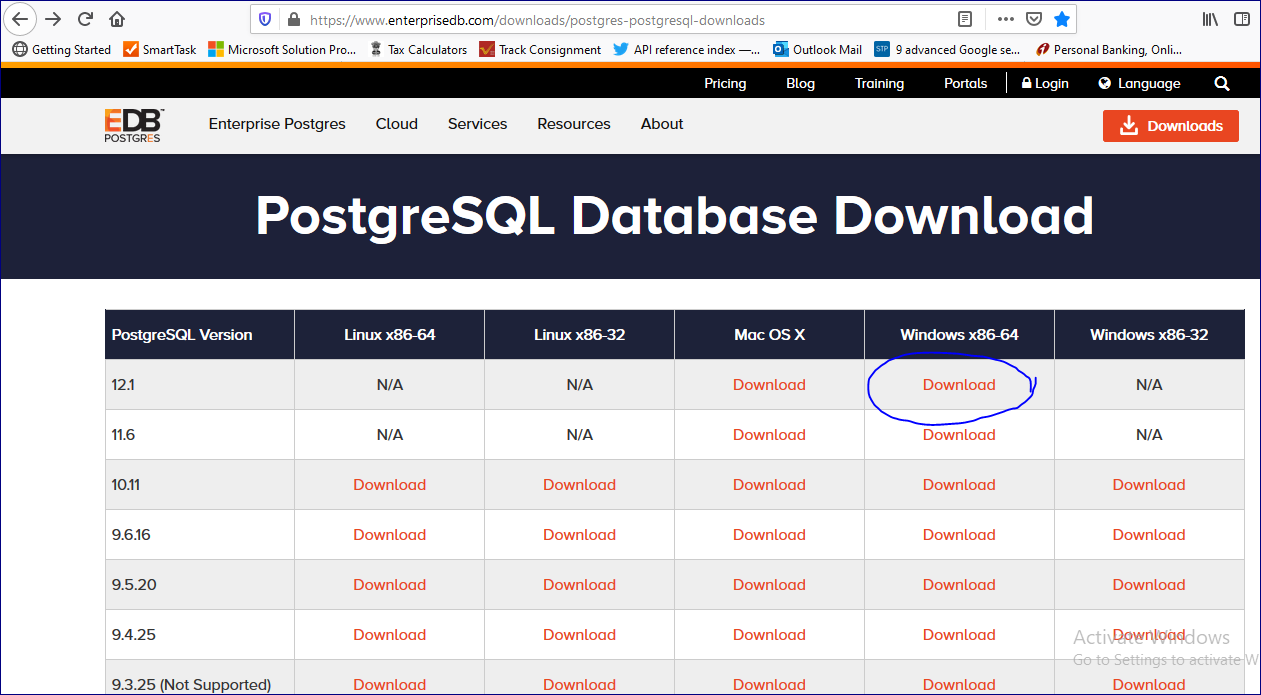Go to the browser home page icon

pos(117,19)
